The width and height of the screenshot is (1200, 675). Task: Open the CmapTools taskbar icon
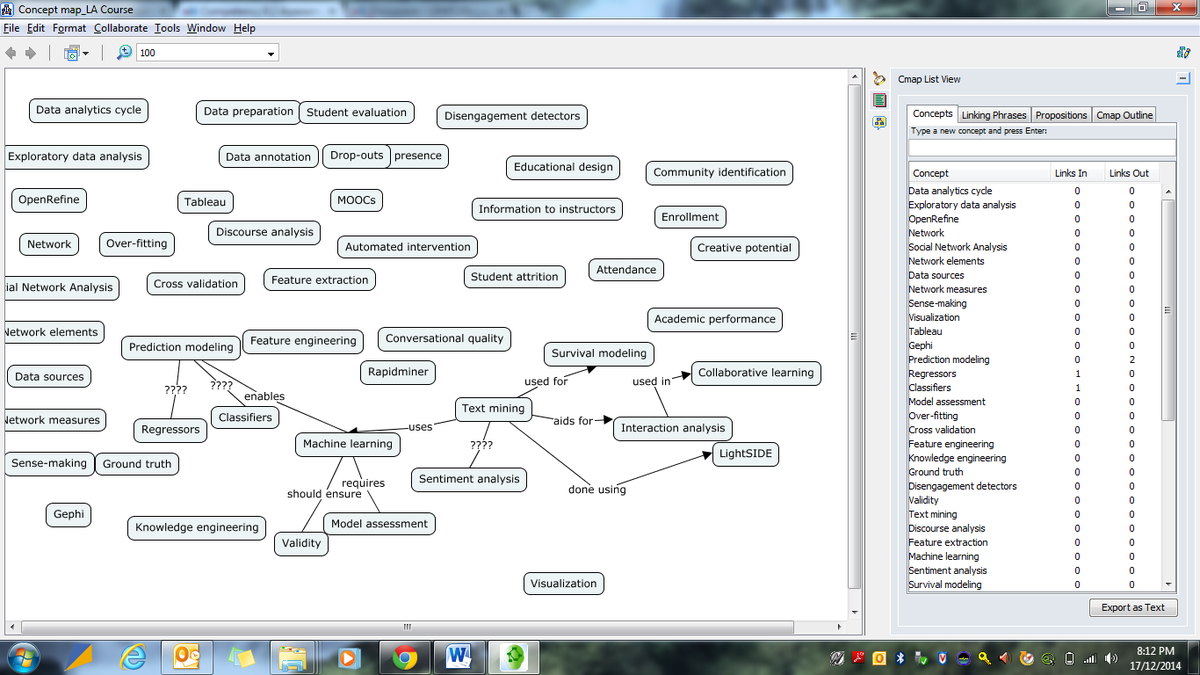coord(516,657)
